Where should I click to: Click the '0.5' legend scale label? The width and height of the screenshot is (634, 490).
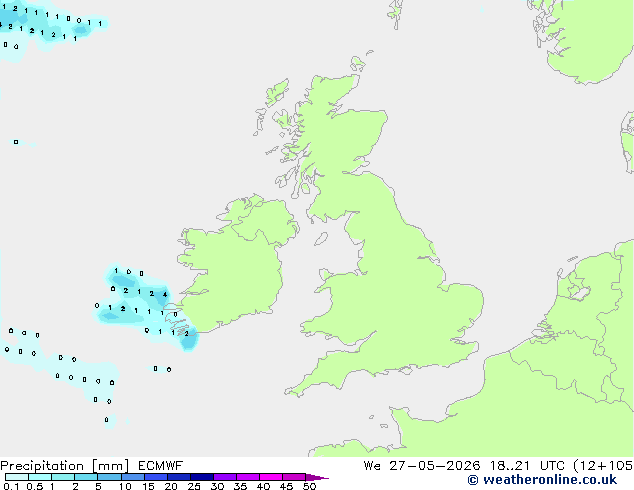(x=35, y=486)
